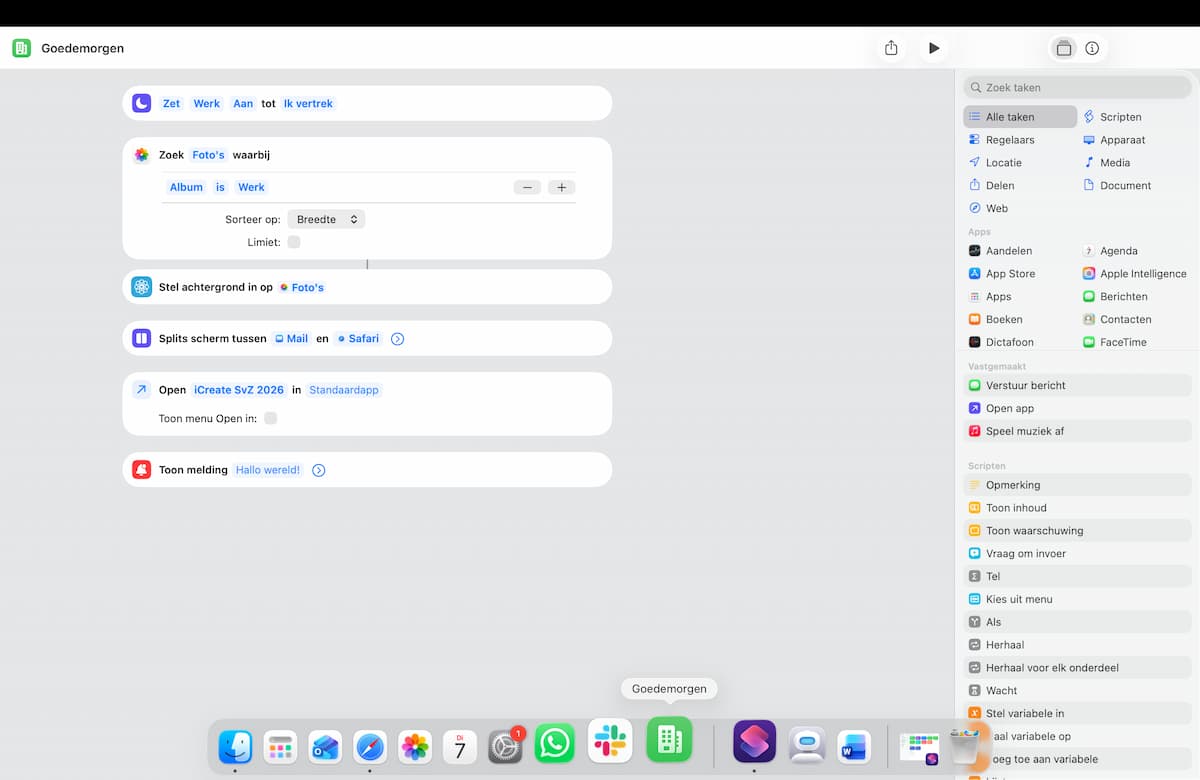The width and height of the screenshot is (1200, 780).
Task: Click the red bell icon on Toon melding
Action: pos(142,470)
